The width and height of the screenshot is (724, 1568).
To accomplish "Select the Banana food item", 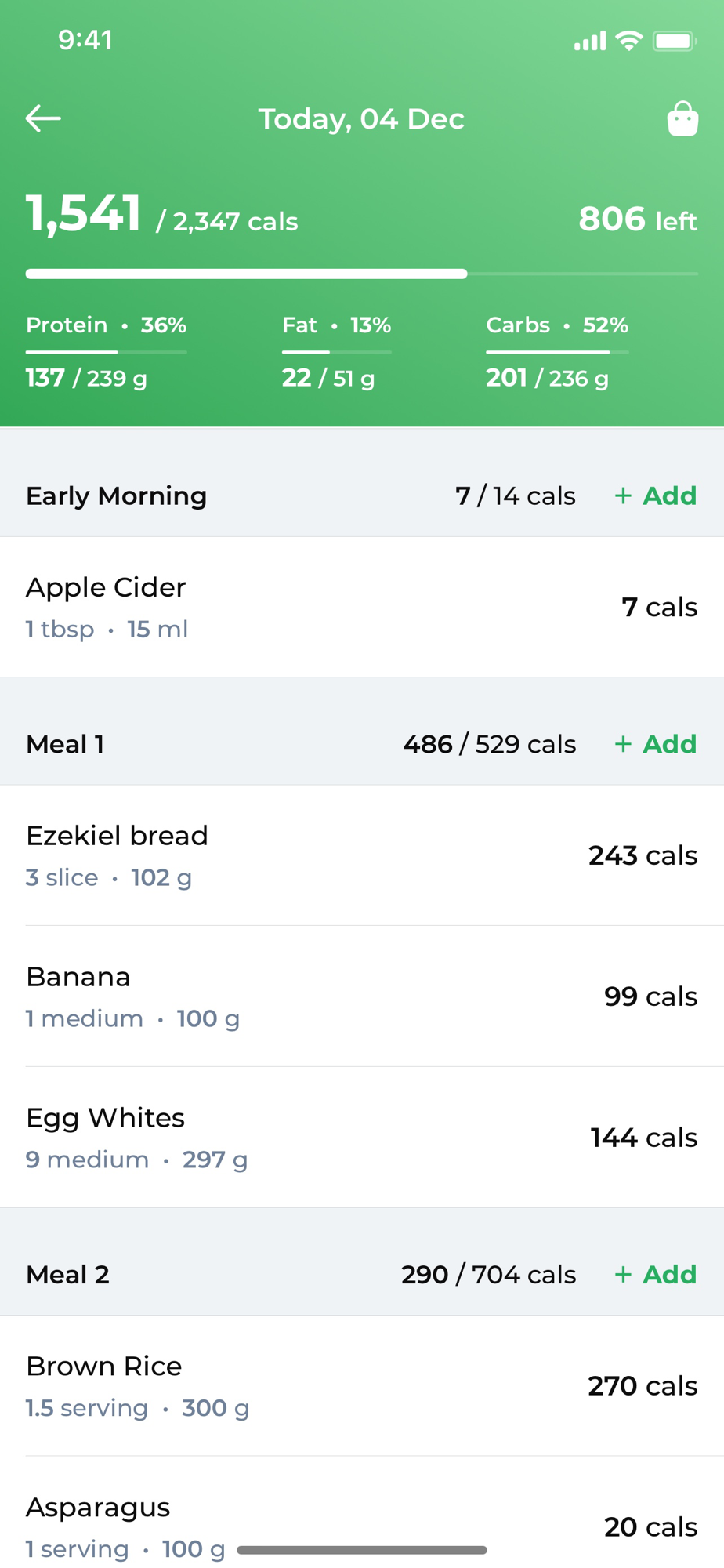I will point(361,996).
